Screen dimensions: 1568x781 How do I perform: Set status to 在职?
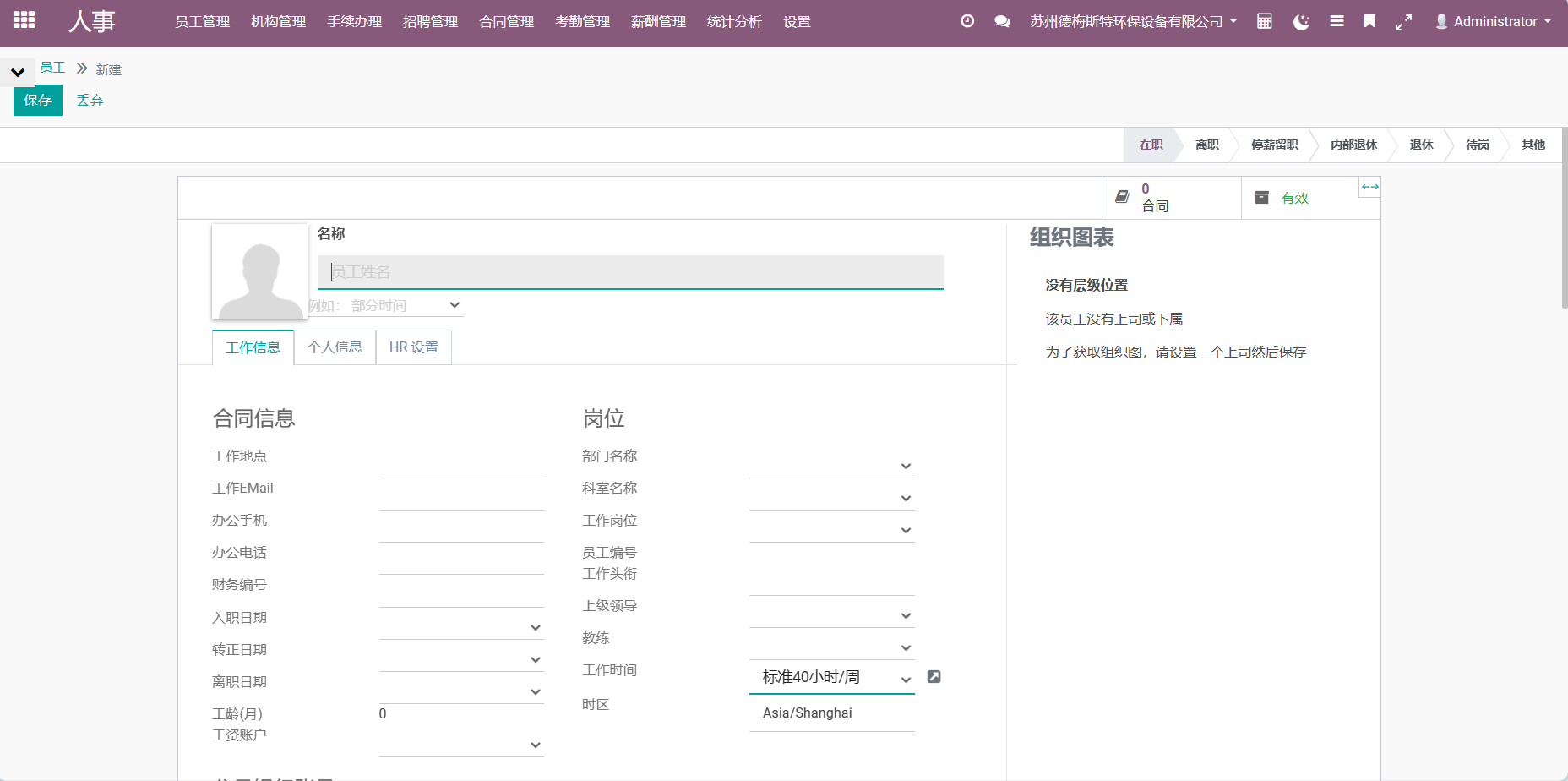(x=1151, y=145)
